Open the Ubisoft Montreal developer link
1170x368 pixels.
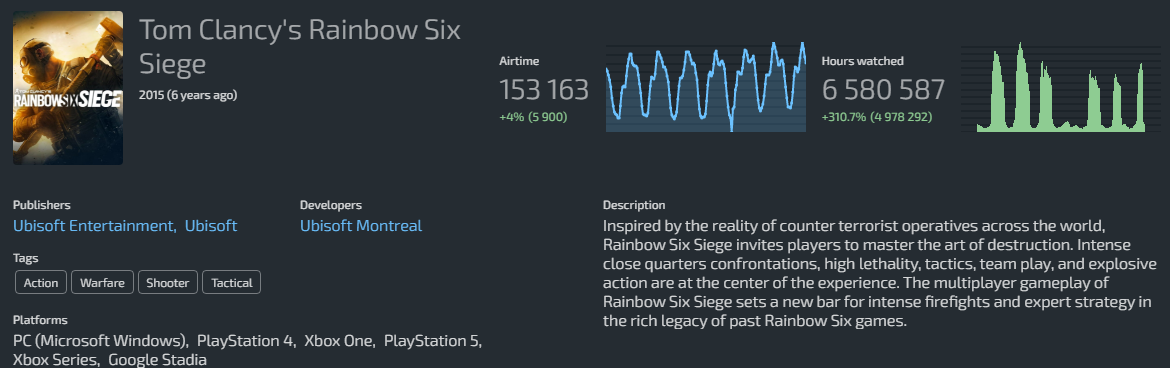point(360,225)
